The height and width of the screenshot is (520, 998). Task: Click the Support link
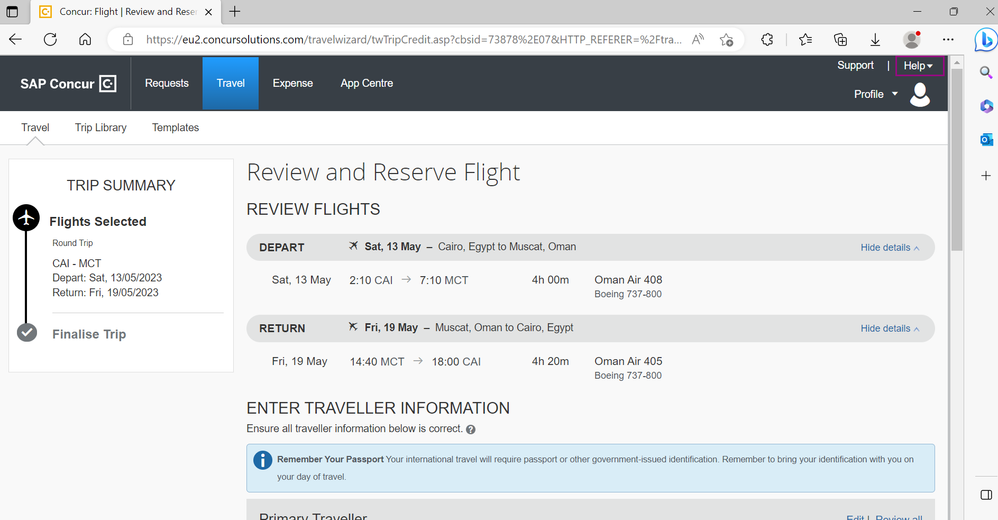(x=855, y=66)
